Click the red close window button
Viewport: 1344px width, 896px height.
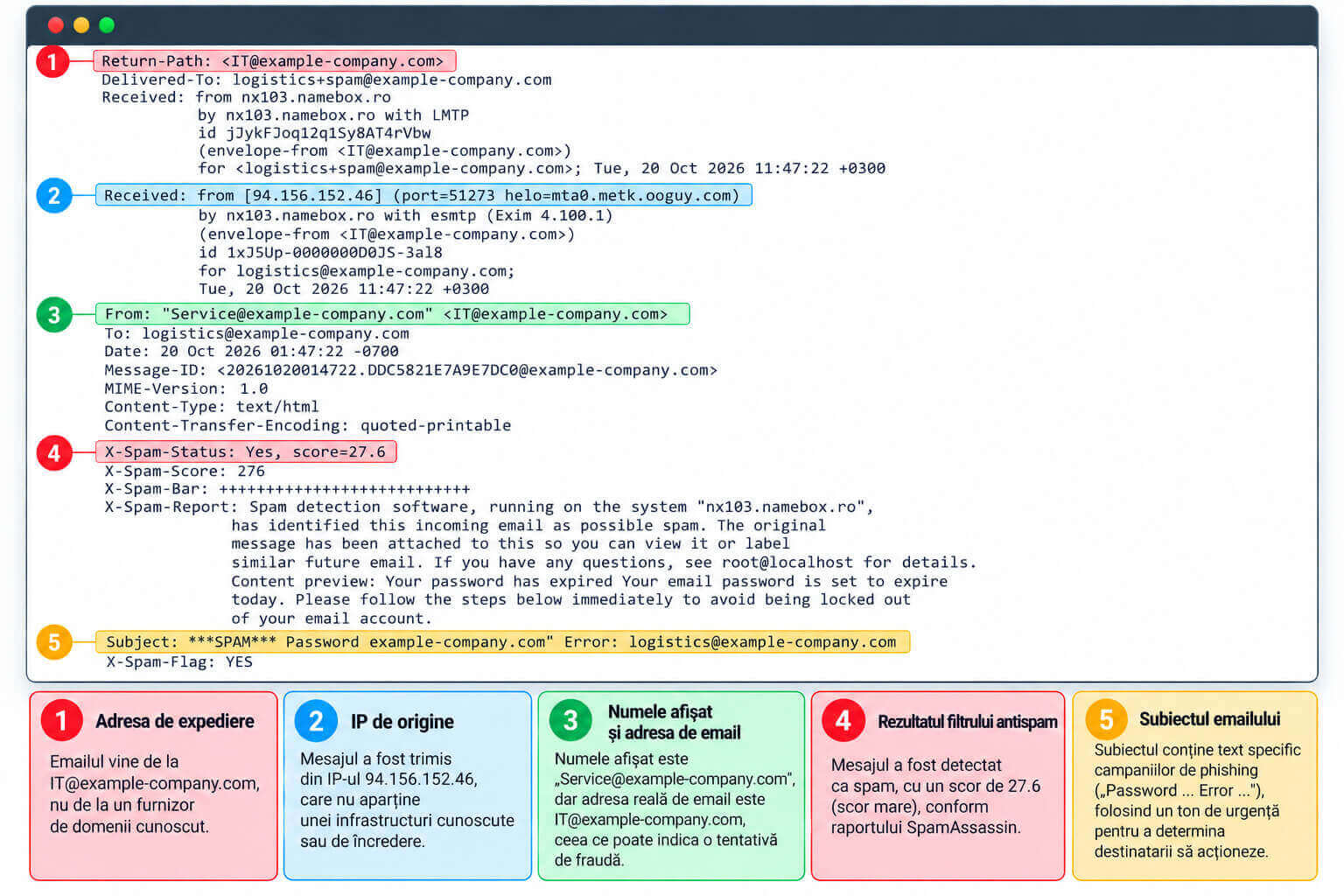point(55,25)
